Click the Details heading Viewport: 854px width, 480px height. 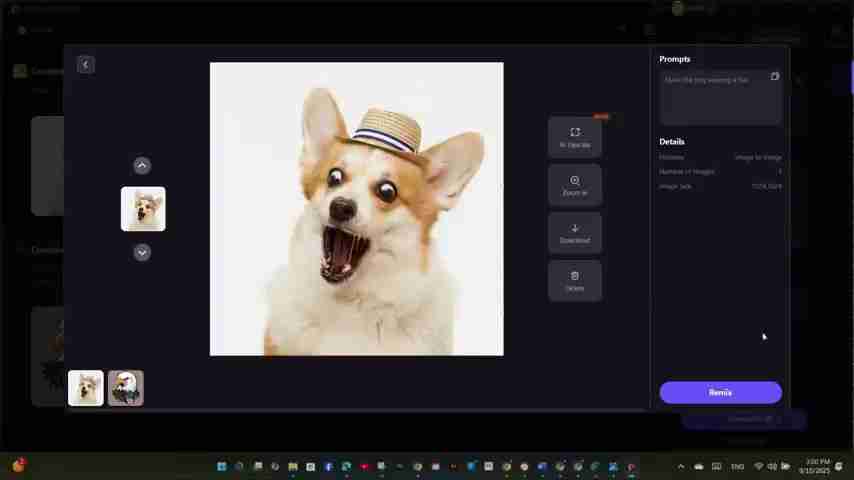click(672, 141)
